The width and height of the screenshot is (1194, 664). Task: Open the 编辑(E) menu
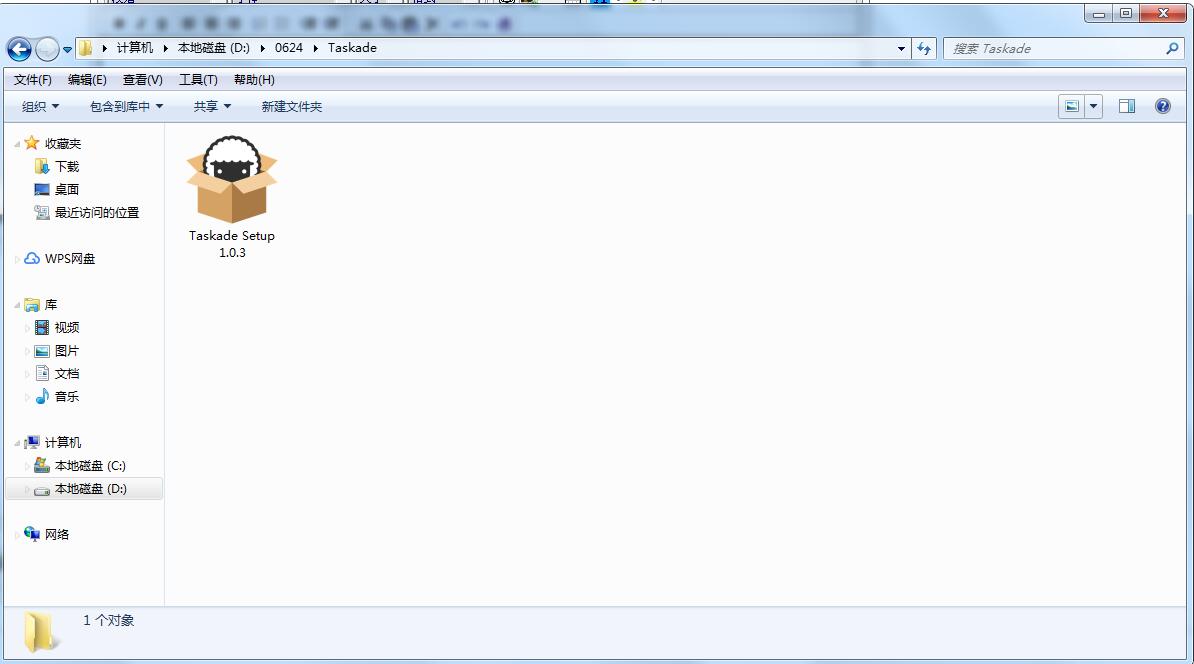[87, 79]
